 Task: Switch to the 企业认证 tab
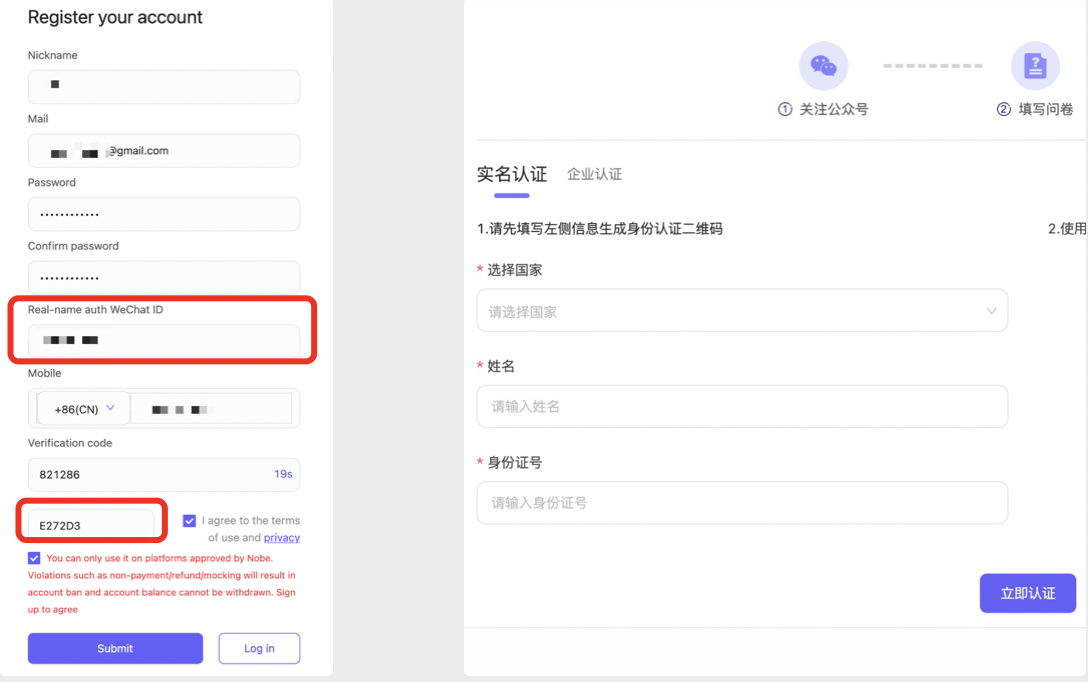point(594,175)
